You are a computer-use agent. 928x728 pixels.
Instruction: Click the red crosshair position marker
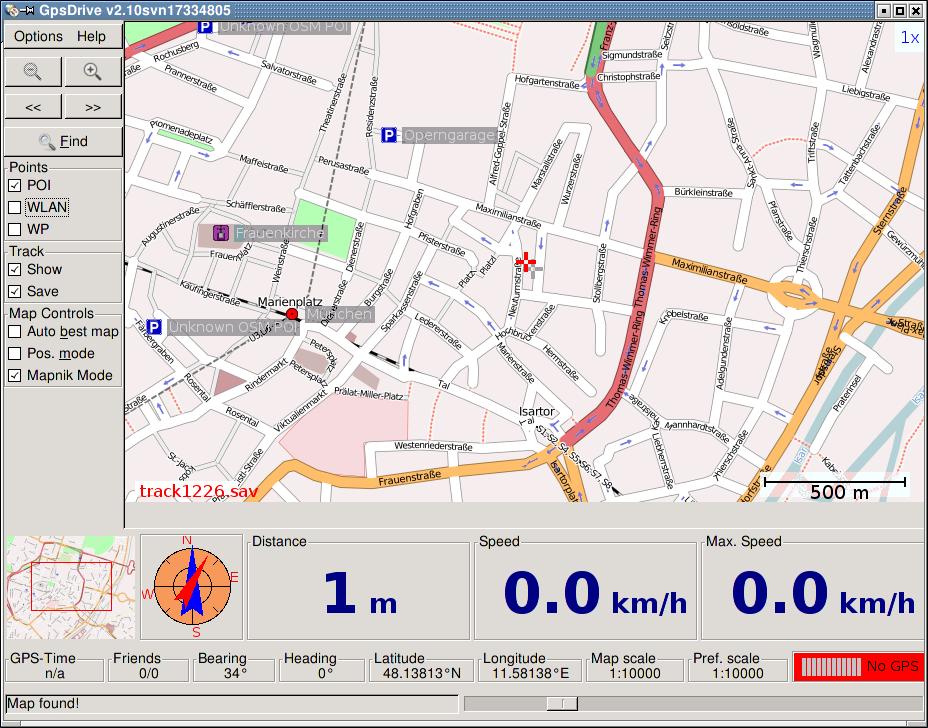(x=526, y=263)
